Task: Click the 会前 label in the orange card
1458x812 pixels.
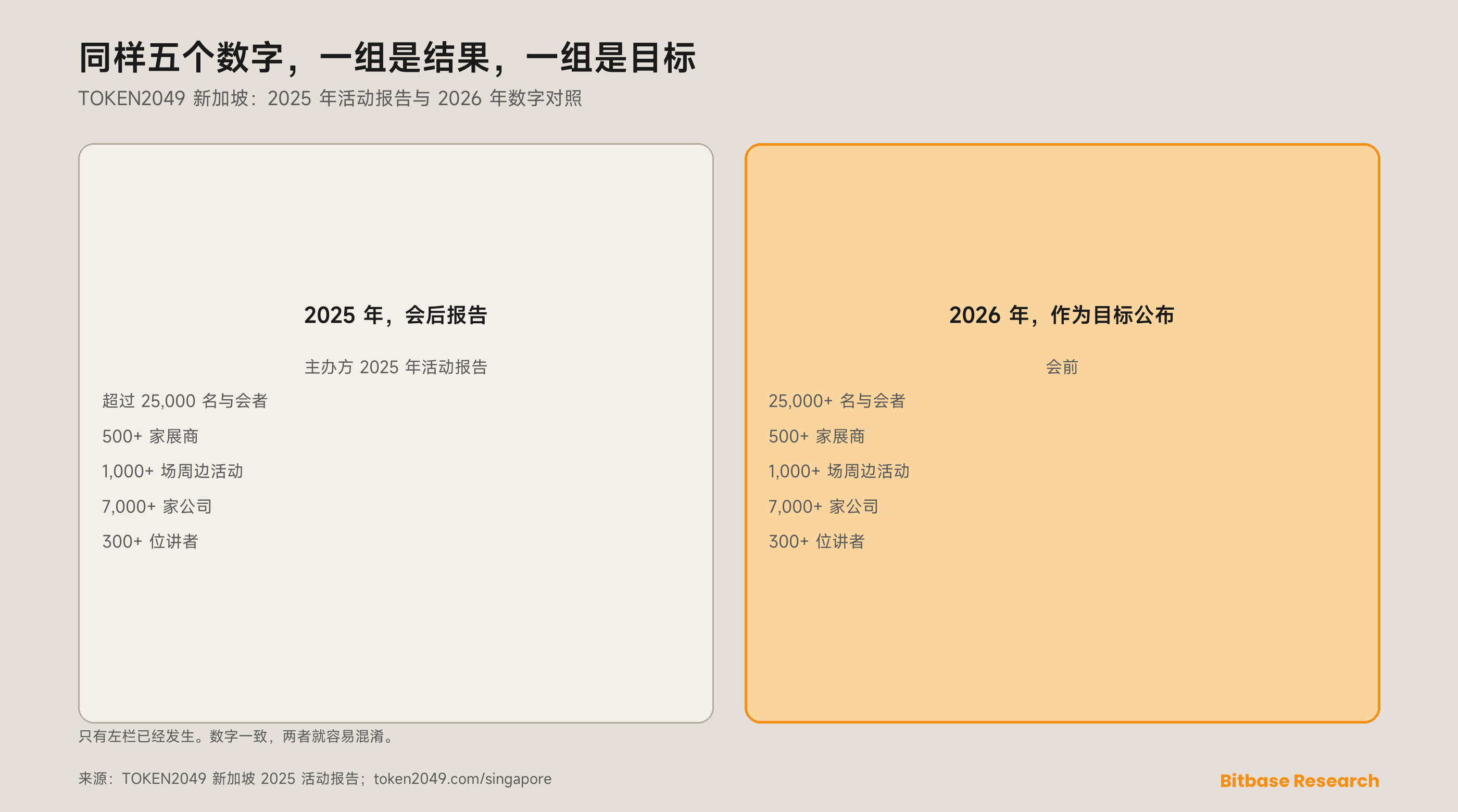Action: [1062, 367]
